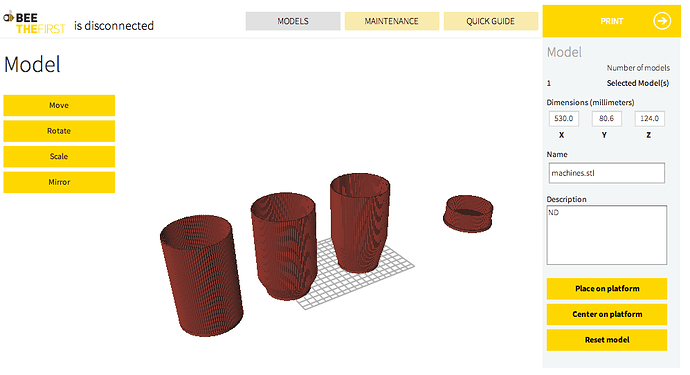Click the 'Number of models' label
The height and width of the screenshot is (375, 690).
point(638,68)
